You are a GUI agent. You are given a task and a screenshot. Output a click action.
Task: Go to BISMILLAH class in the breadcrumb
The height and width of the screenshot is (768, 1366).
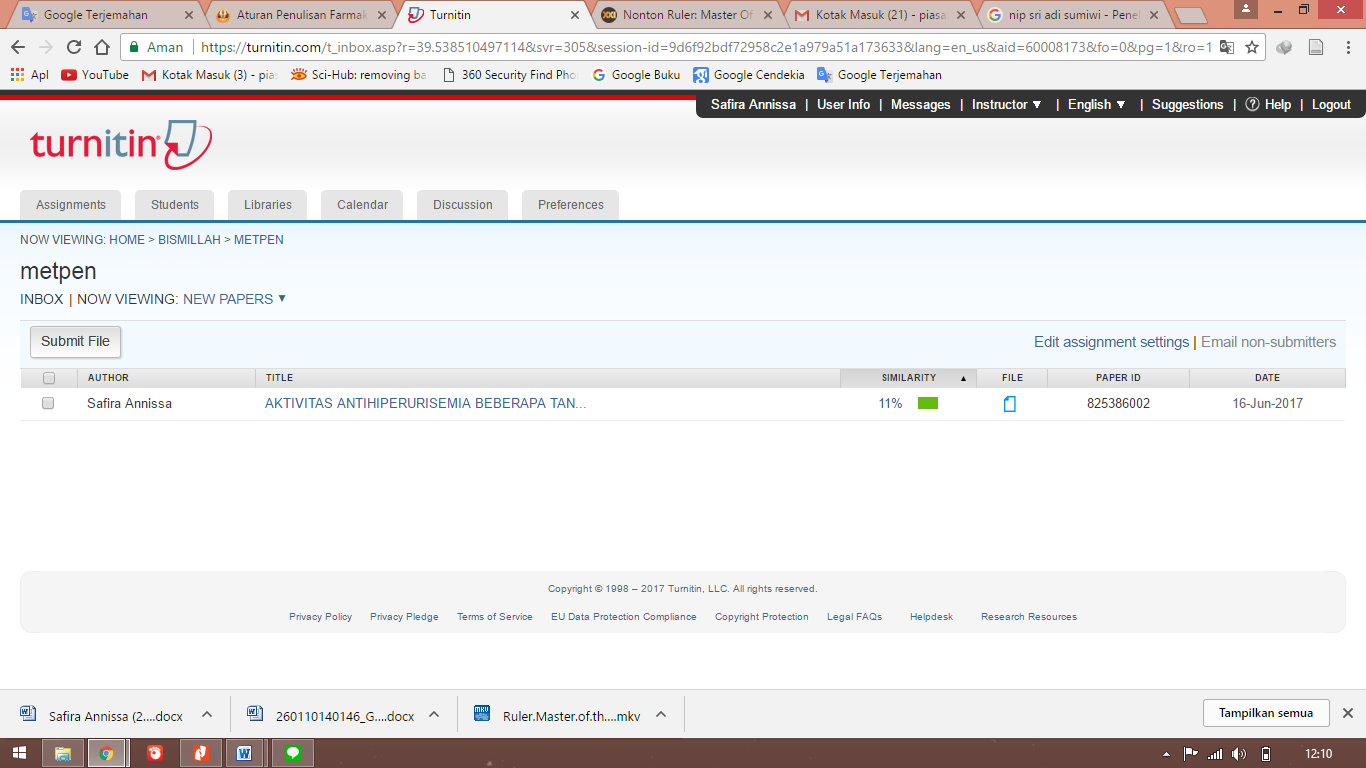coord(189,240)
